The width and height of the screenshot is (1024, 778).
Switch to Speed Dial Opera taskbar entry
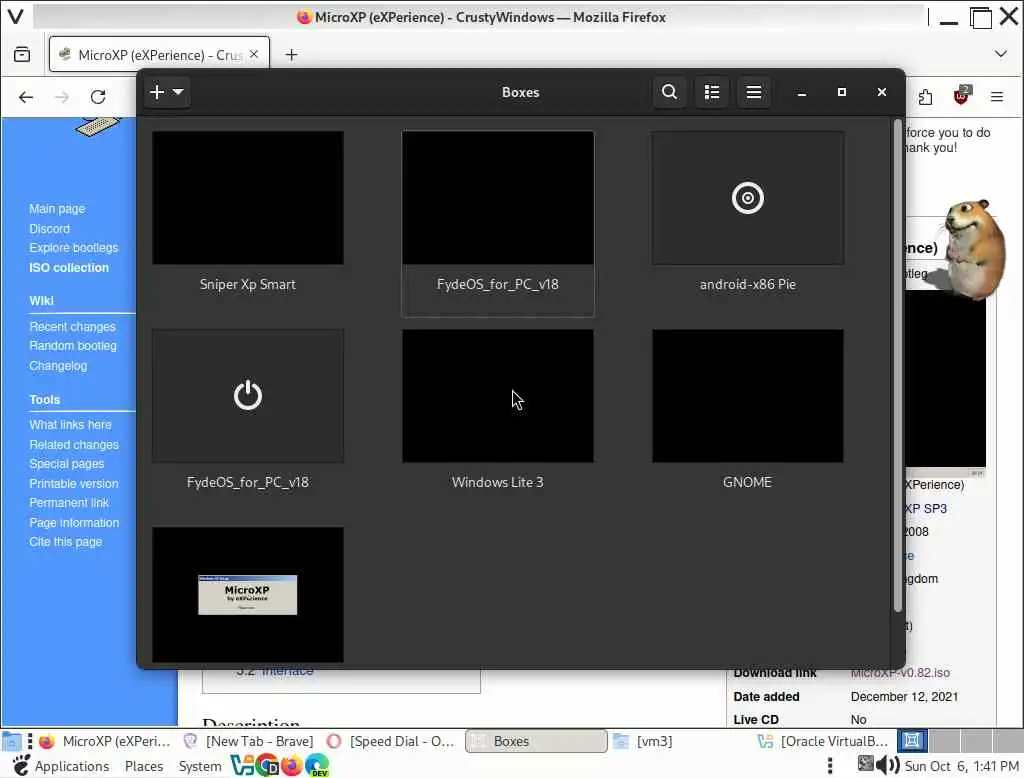391,741
